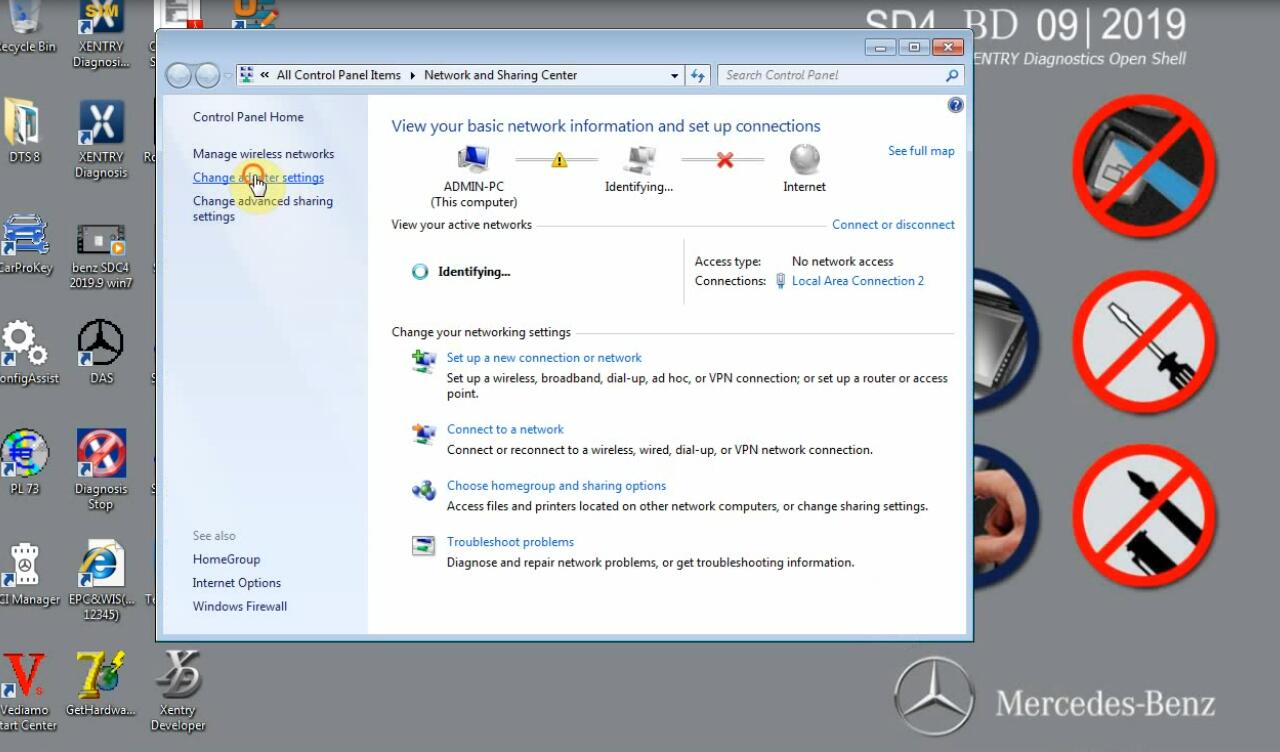Open the DTS 8 desktop icon
The image size is (1280, 752).
[22, 125]
